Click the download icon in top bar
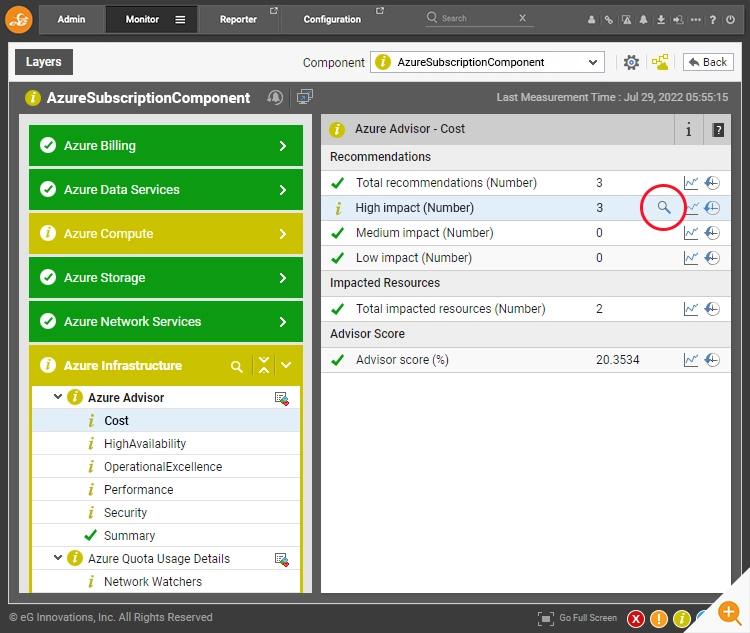 pos(661,20)
